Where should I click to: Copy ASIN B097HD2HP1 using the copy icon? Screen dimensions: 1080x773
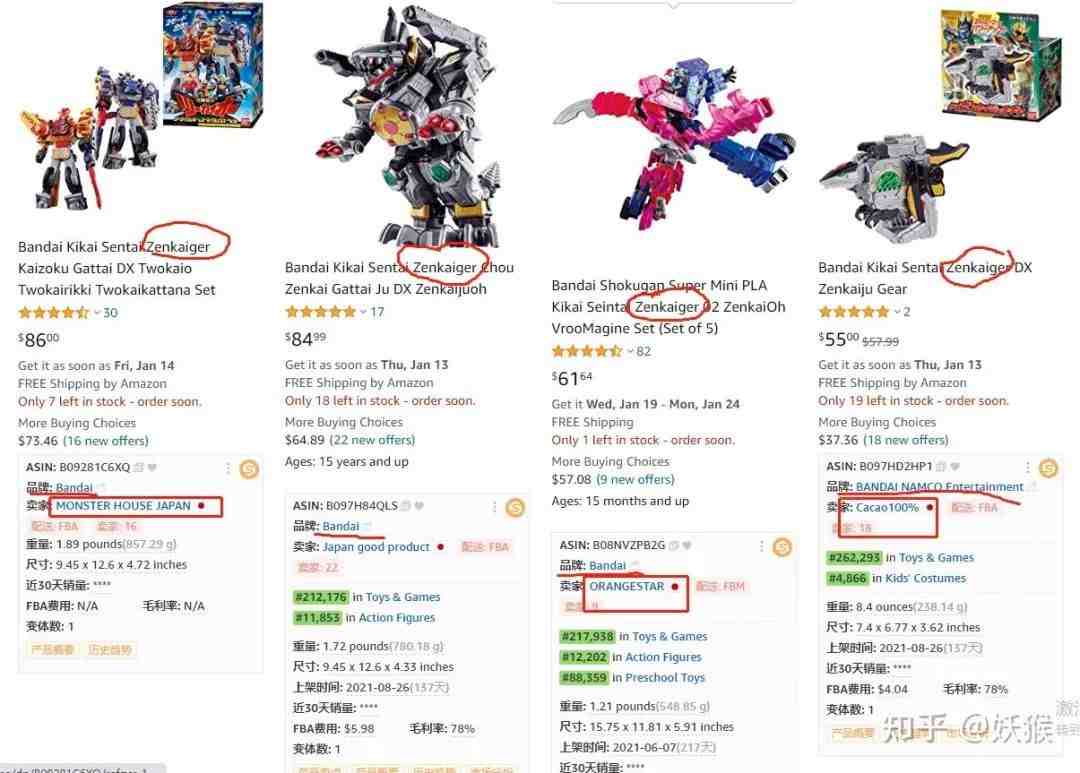(940, 466)
